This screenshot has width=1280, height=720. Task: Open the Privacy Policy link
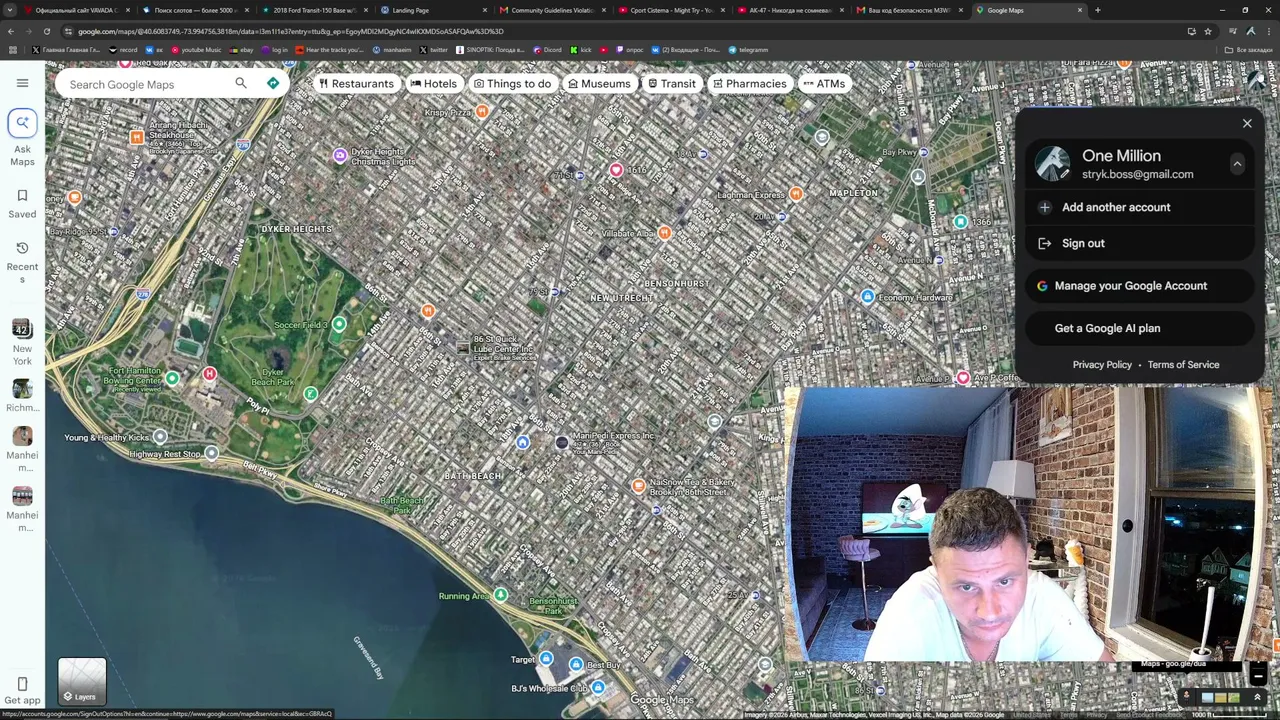(1102, 365)
